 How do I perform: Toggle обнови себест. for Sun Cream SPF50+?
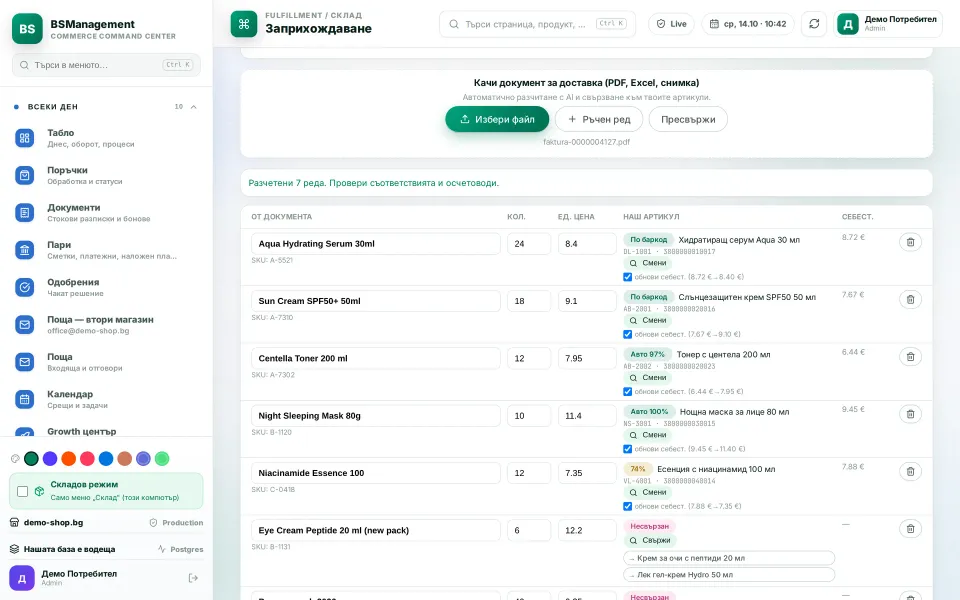pos(628,334)
